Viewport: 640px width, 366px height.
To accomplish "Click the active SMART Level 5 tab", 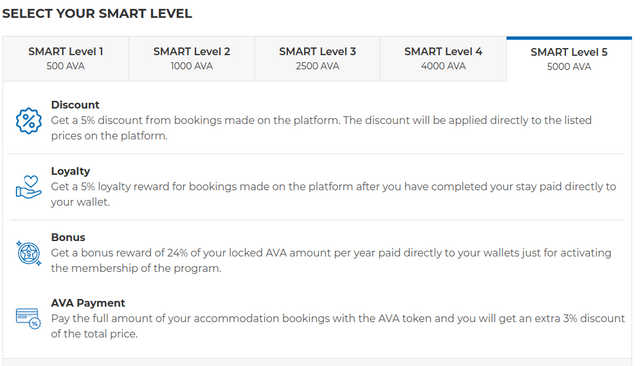I will [569, 59].
